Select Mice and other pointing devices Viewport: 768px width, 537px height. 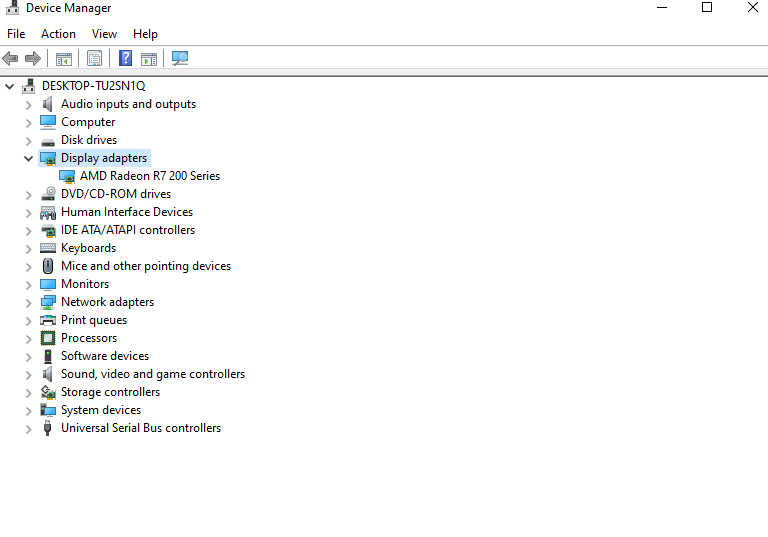tap(145, 266)
